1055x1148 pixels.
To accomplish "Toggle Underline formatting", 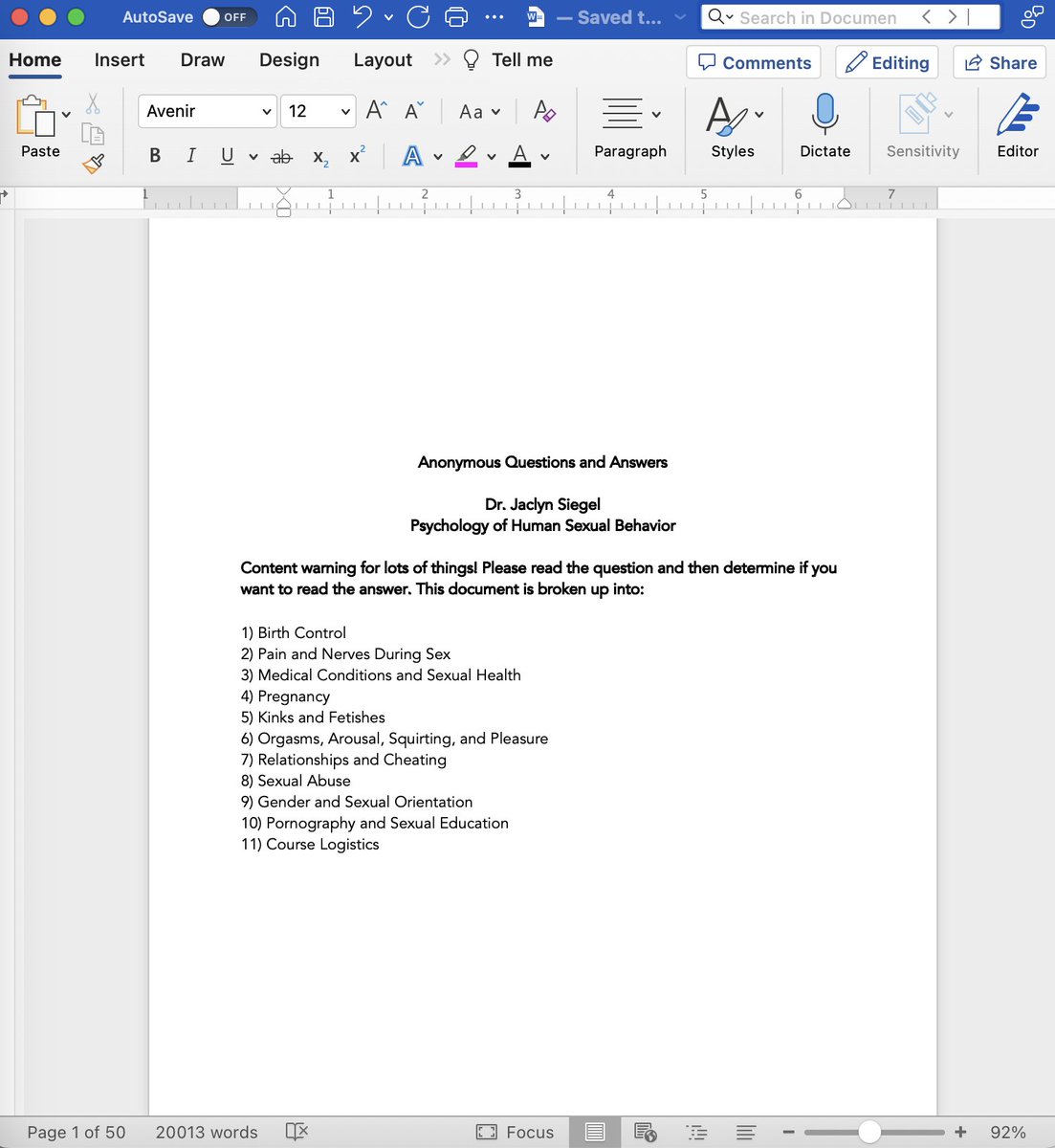I will tap(227, 156).
